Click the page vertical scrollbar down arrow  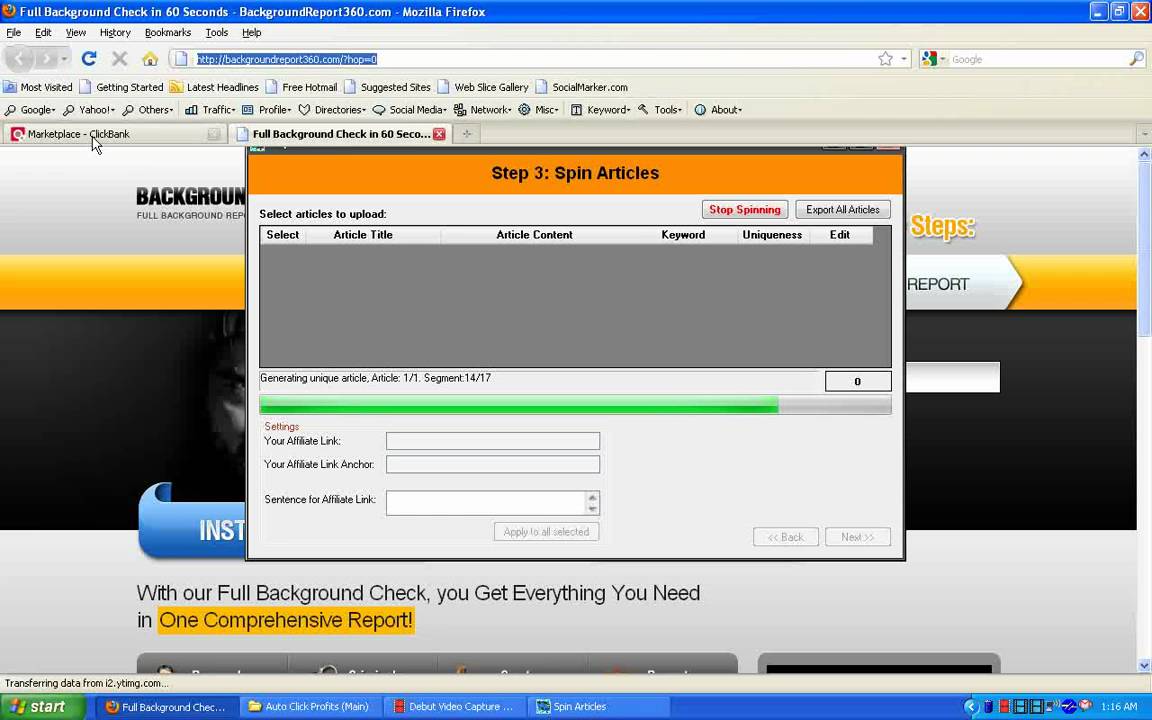[x=1144, y=666]
